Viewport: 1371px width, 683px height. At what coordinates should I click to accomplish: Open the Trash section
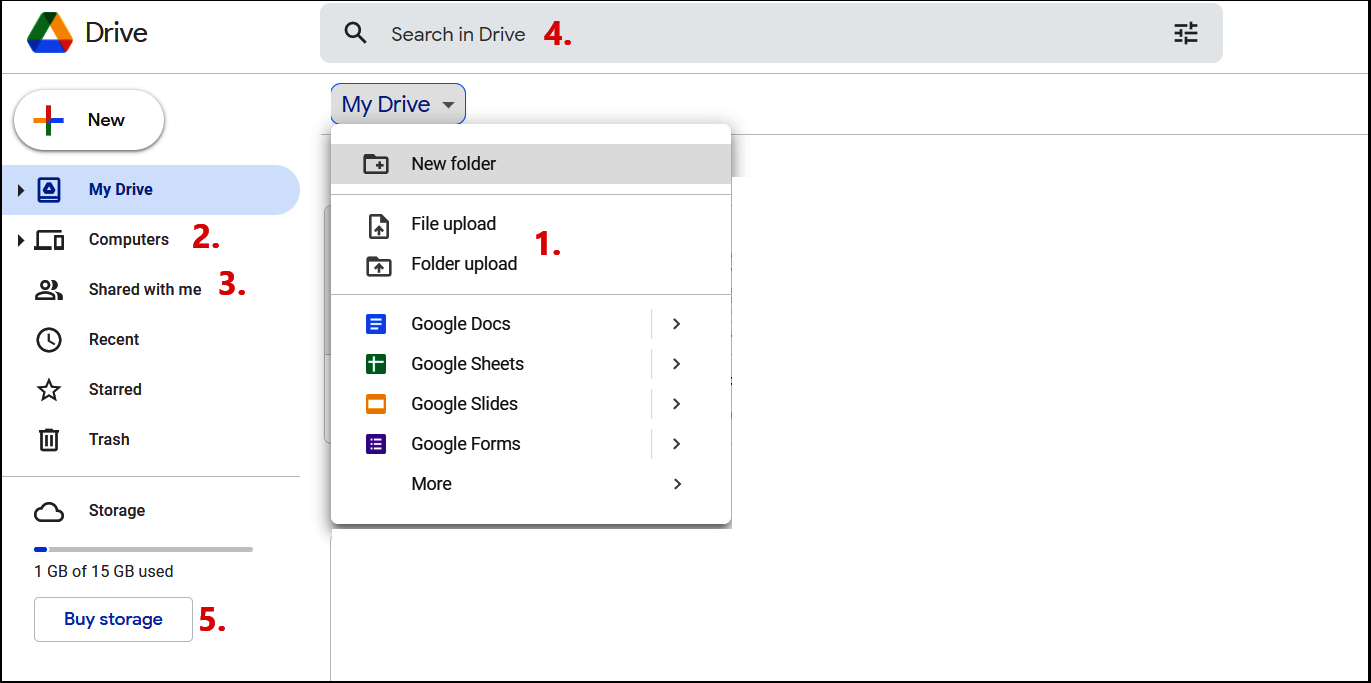(x=108, y=439)
